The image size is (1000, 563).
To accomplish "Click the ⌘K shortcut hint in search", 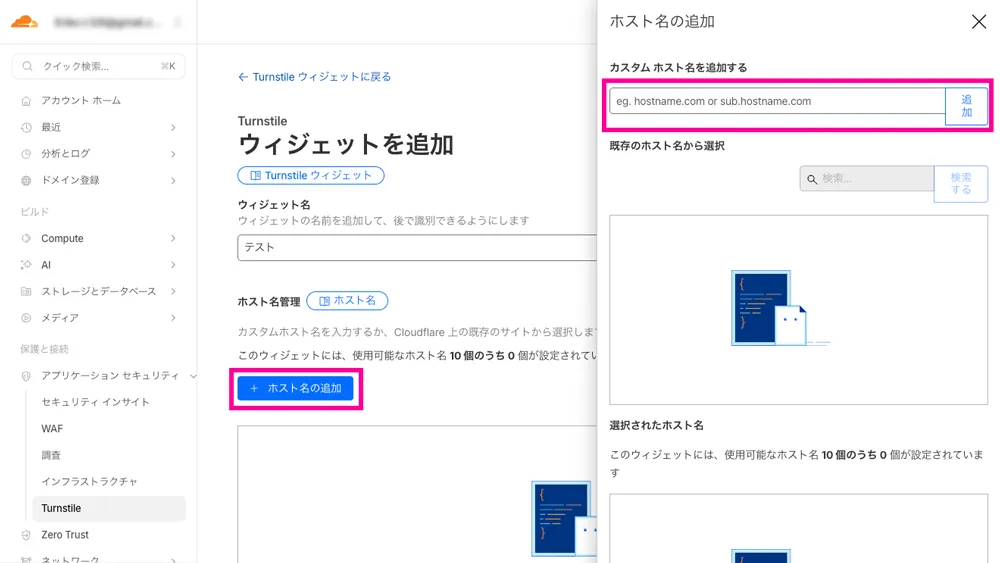I will (168, 66).
